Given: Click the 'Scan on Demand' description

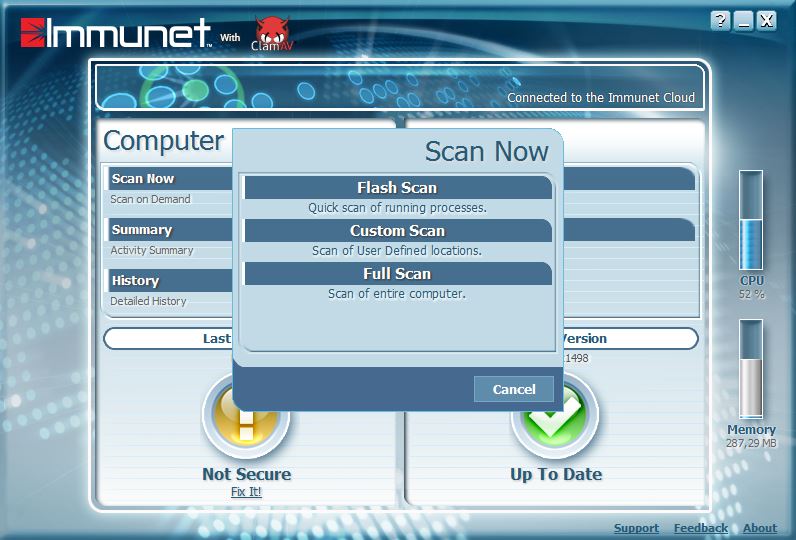Looking at the screenshot, I should coord(150,199).
